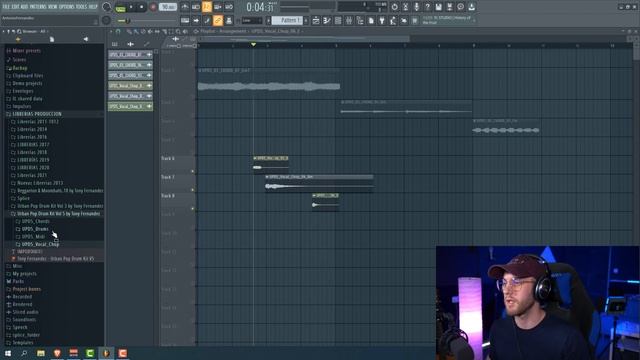The height and width of the screenshot is (360, 640).
Task: Click the typing keyboard to piano icon
Action: point(185,20)
